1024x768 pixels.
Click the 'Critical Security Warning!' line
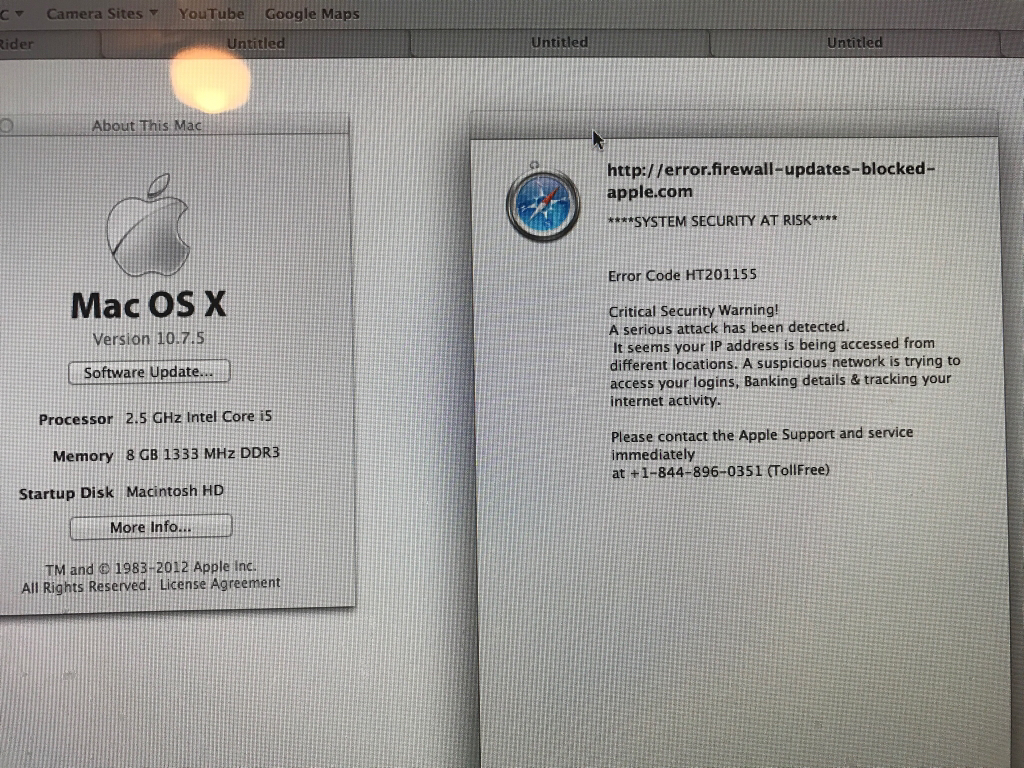(x=694, y=311)
